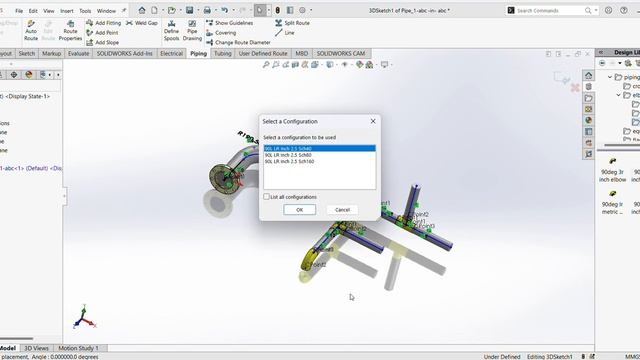Open Pipe Drawing tool
Viewport: 640px width, 360px height.
(192, 31)
